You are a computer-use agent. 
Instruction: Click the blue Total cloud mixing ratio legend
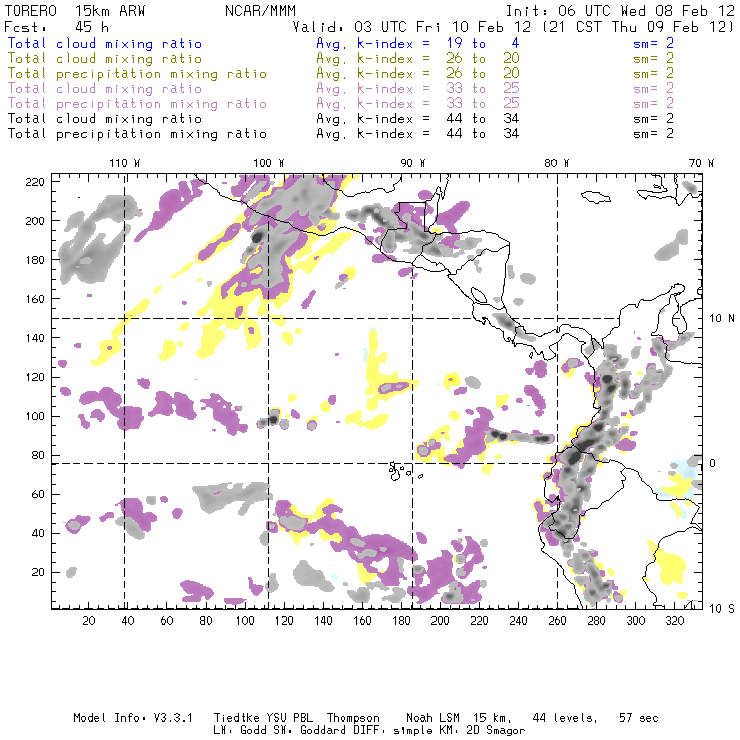(x=105, y=43)
